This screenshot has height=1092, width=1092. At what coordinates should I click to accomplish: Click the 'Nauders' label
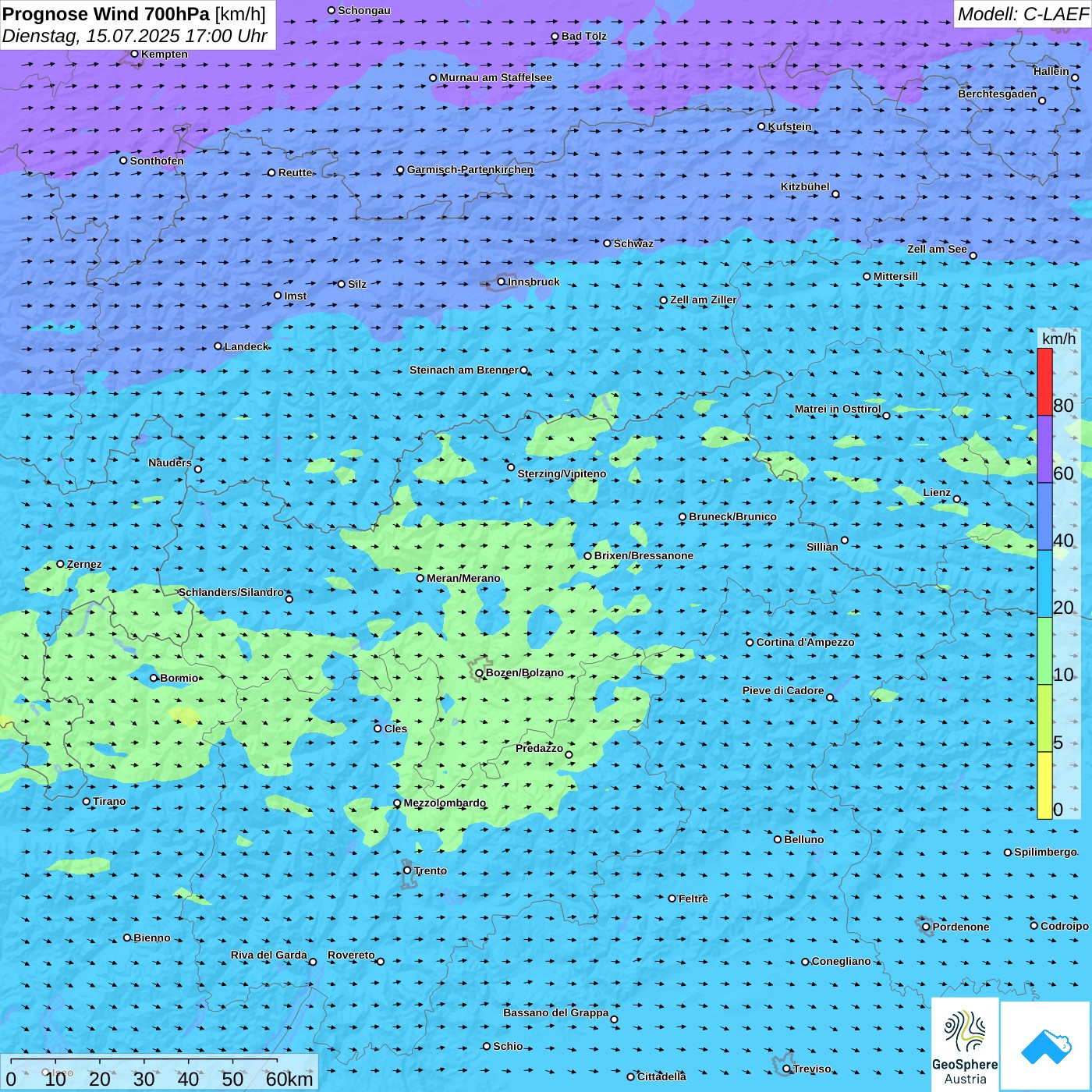(170, 463)
